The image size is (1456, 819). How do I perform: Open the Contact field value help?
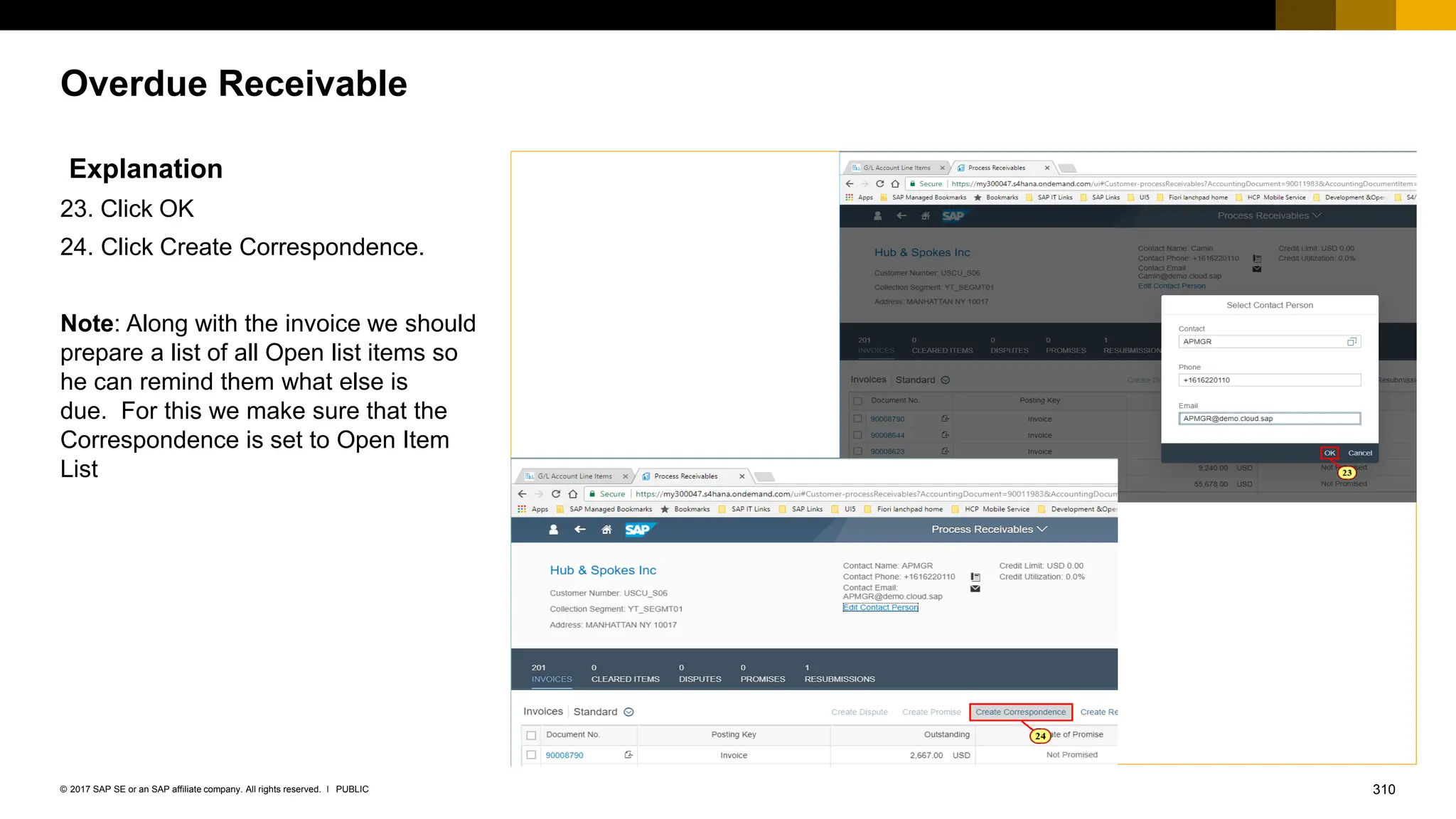tap(1351, 342)
